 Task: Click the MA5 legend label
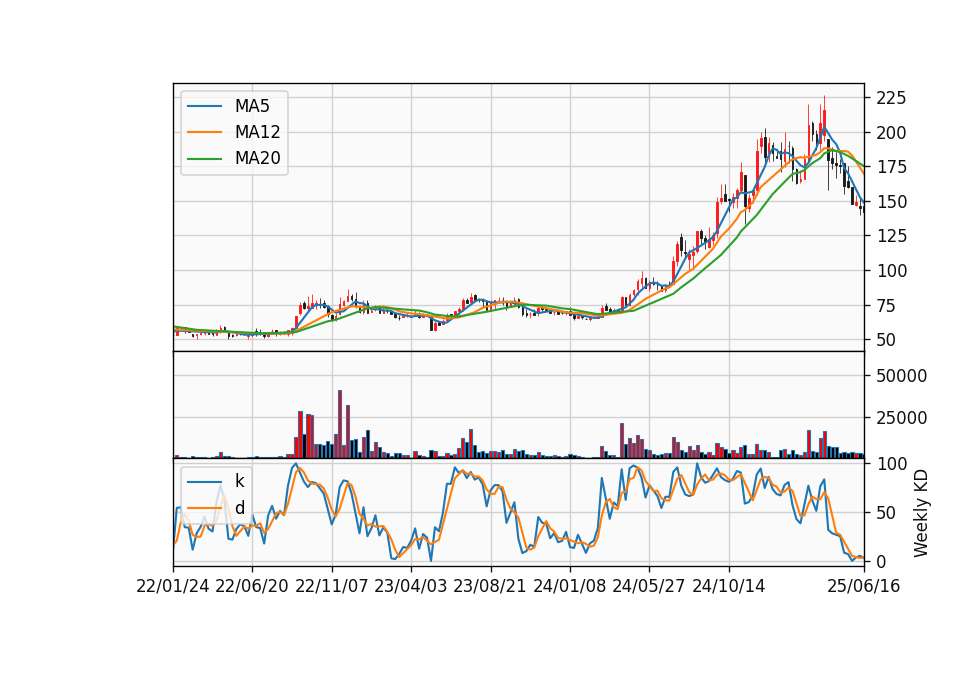252,106
